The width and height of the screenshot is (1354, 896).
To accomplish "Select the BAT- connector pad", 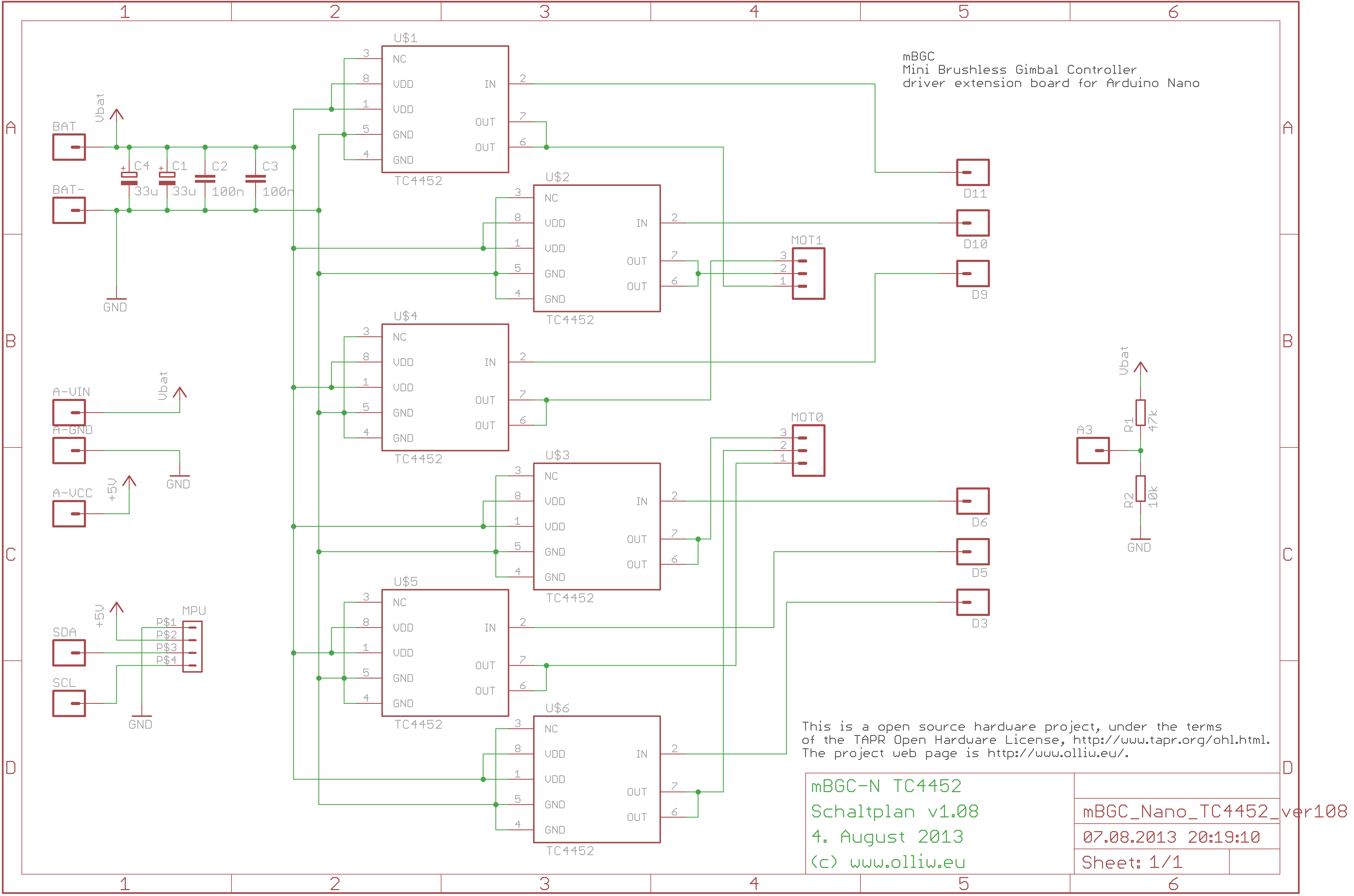I will coord(69,210).
